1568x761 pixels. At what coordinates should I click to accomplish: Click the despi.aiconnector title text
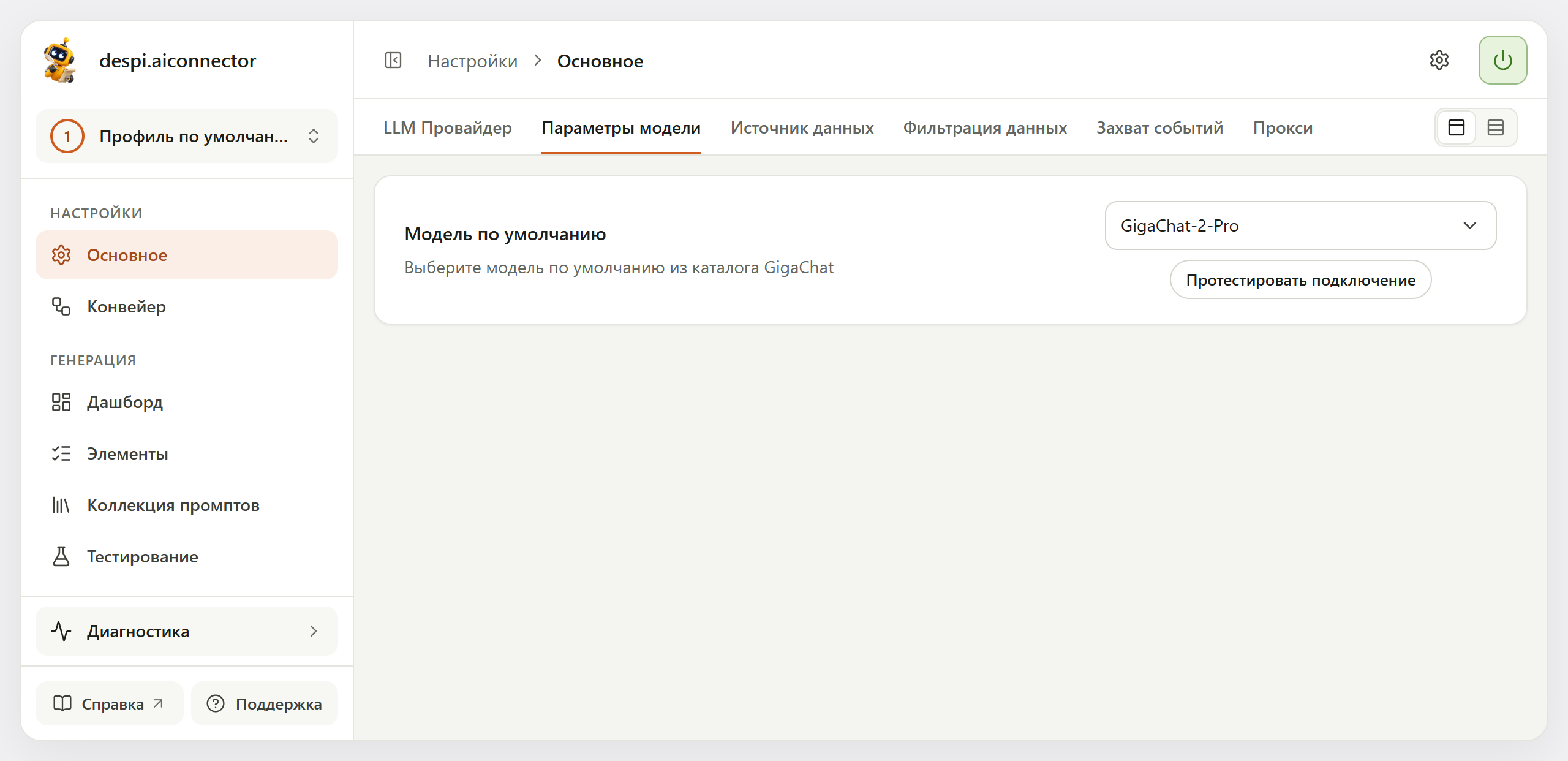[178, 60]
